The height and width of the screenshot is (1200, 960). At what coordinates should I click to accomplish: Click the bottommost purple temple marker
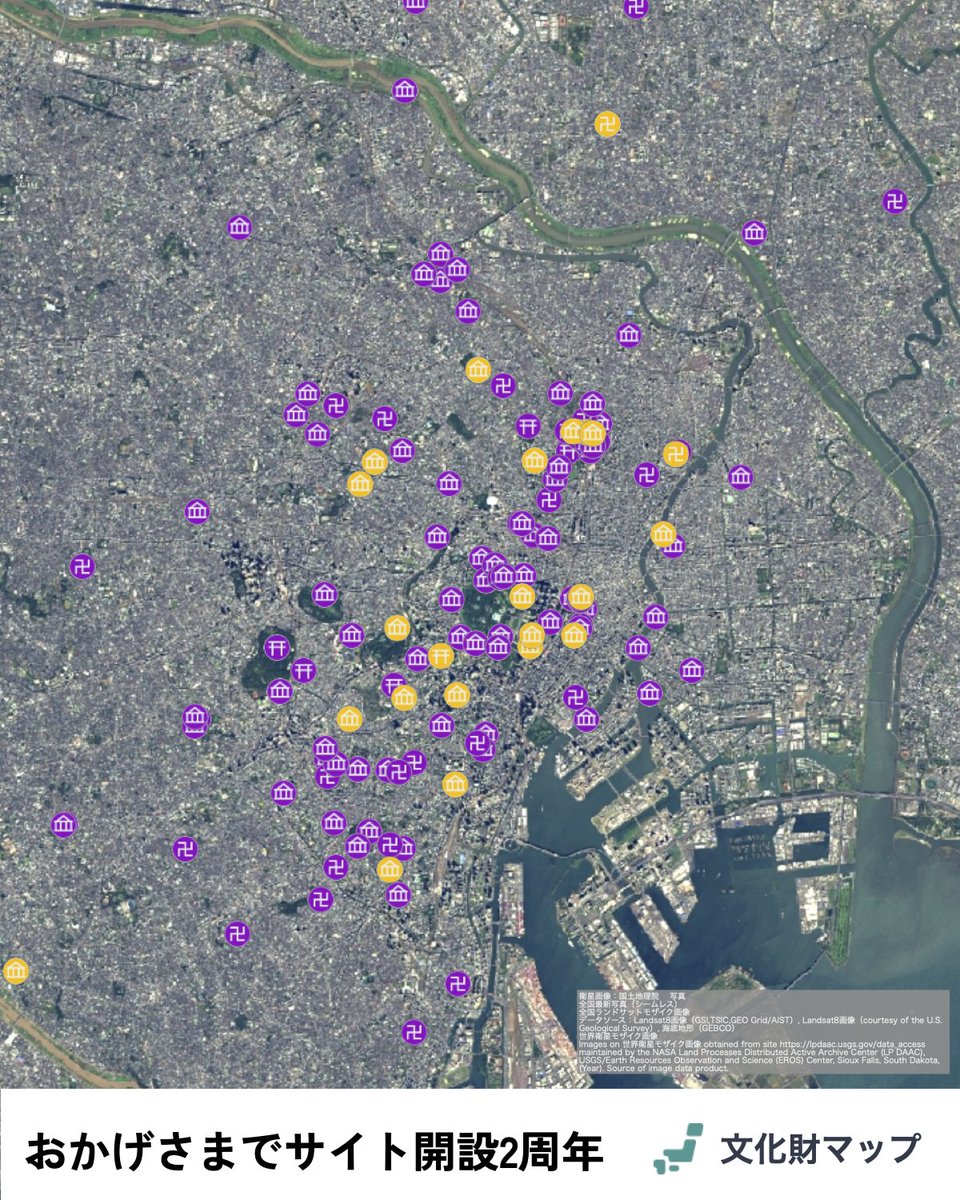(414, 1032)
